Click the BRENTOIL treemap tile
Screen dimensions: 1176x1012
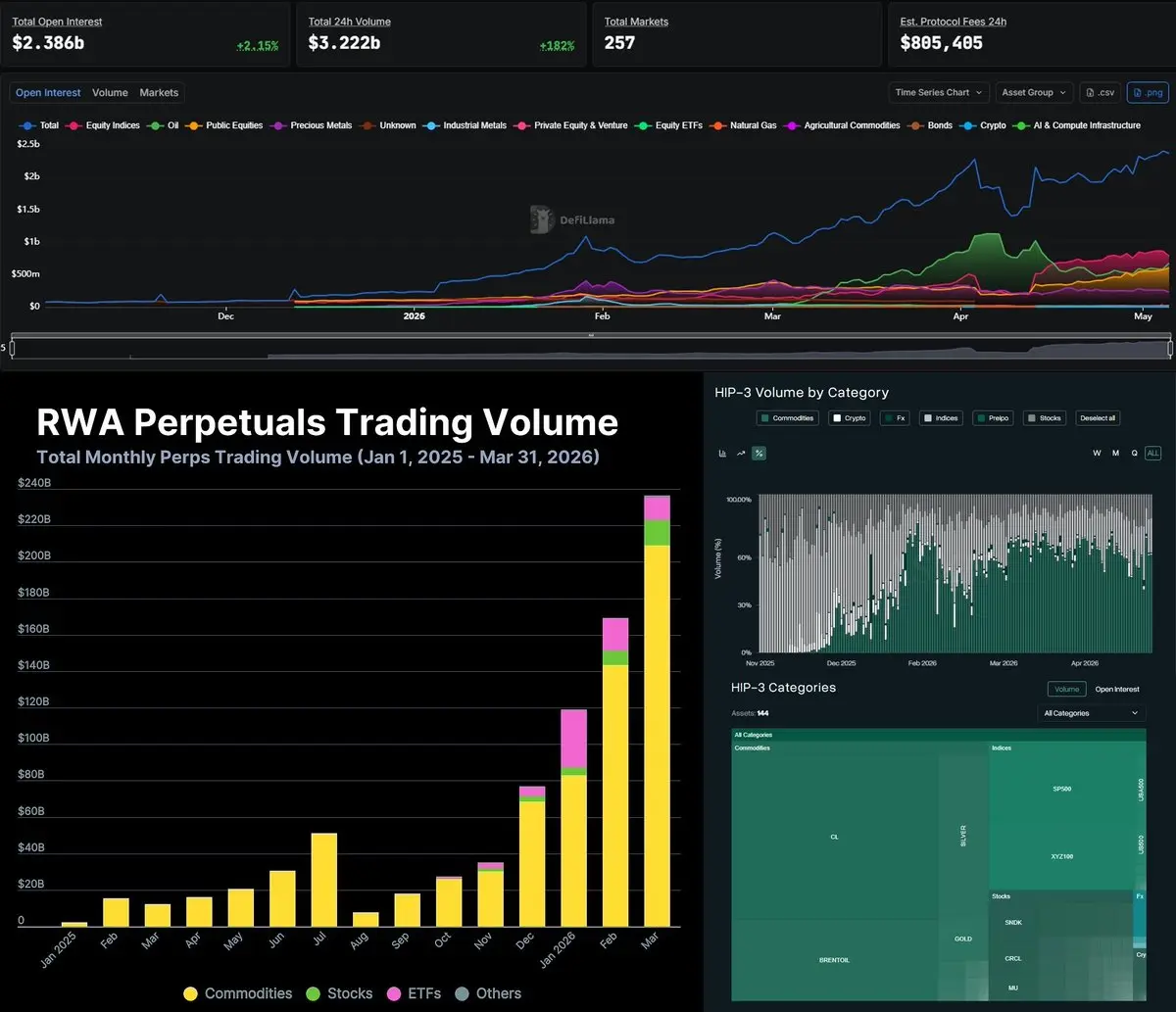pyautogui.click(x=834, y=959)
